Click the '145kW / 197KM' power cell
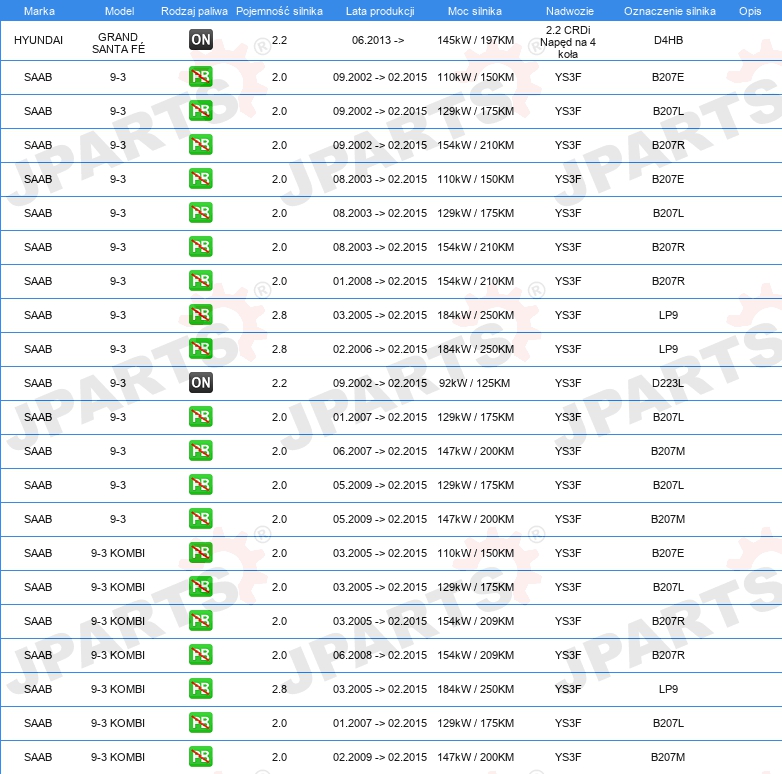The width and height of the screenshot is (782, 774). click(475, 40)
